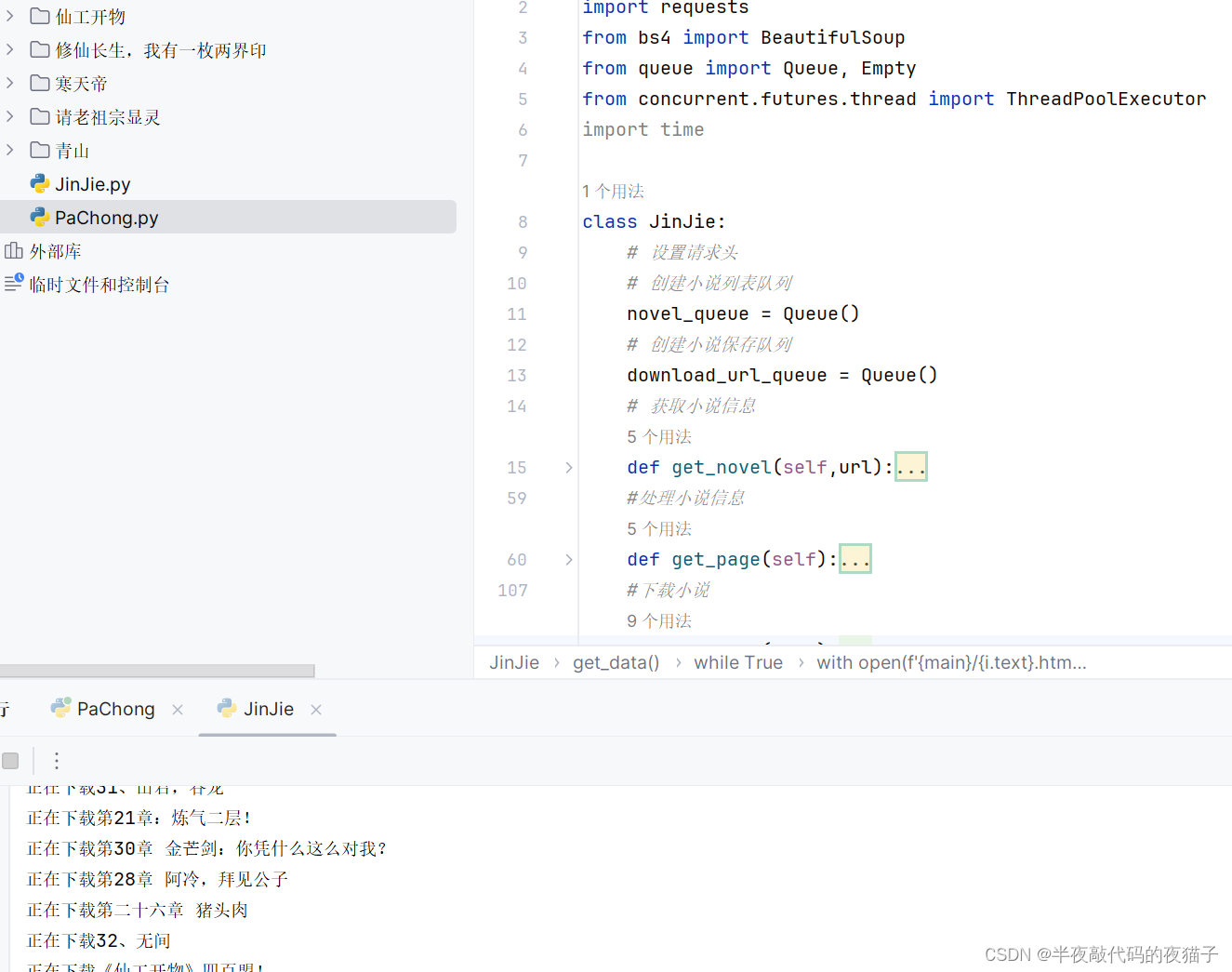Select the 寒天帝 folder icon
The width and height of the screenshot is (1232, 972).
(40, 83)
